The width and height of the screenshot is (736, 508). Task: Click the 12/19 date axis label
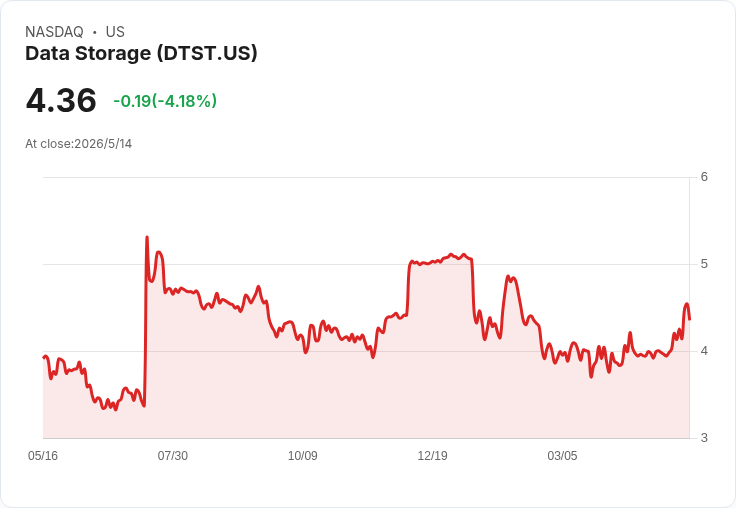point(432,456)
